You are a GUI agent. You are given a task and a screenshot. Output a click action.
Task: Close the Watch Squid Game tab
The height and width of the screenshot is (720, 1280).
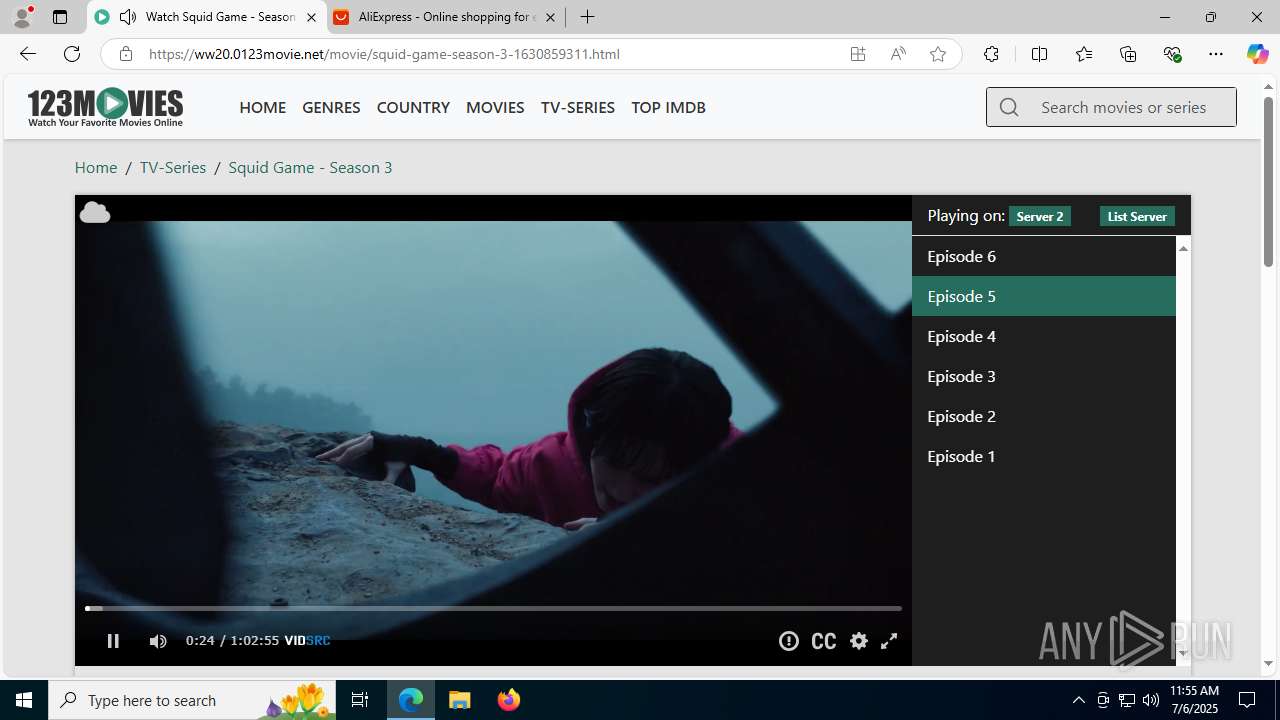[x=311, y=17]
